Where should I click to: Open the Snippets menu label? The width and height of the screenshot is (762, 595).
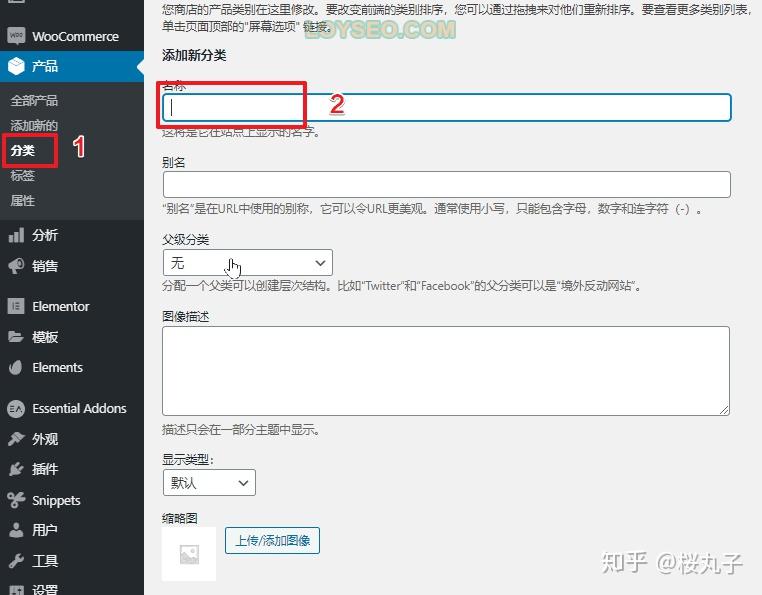tap(56, 500)
